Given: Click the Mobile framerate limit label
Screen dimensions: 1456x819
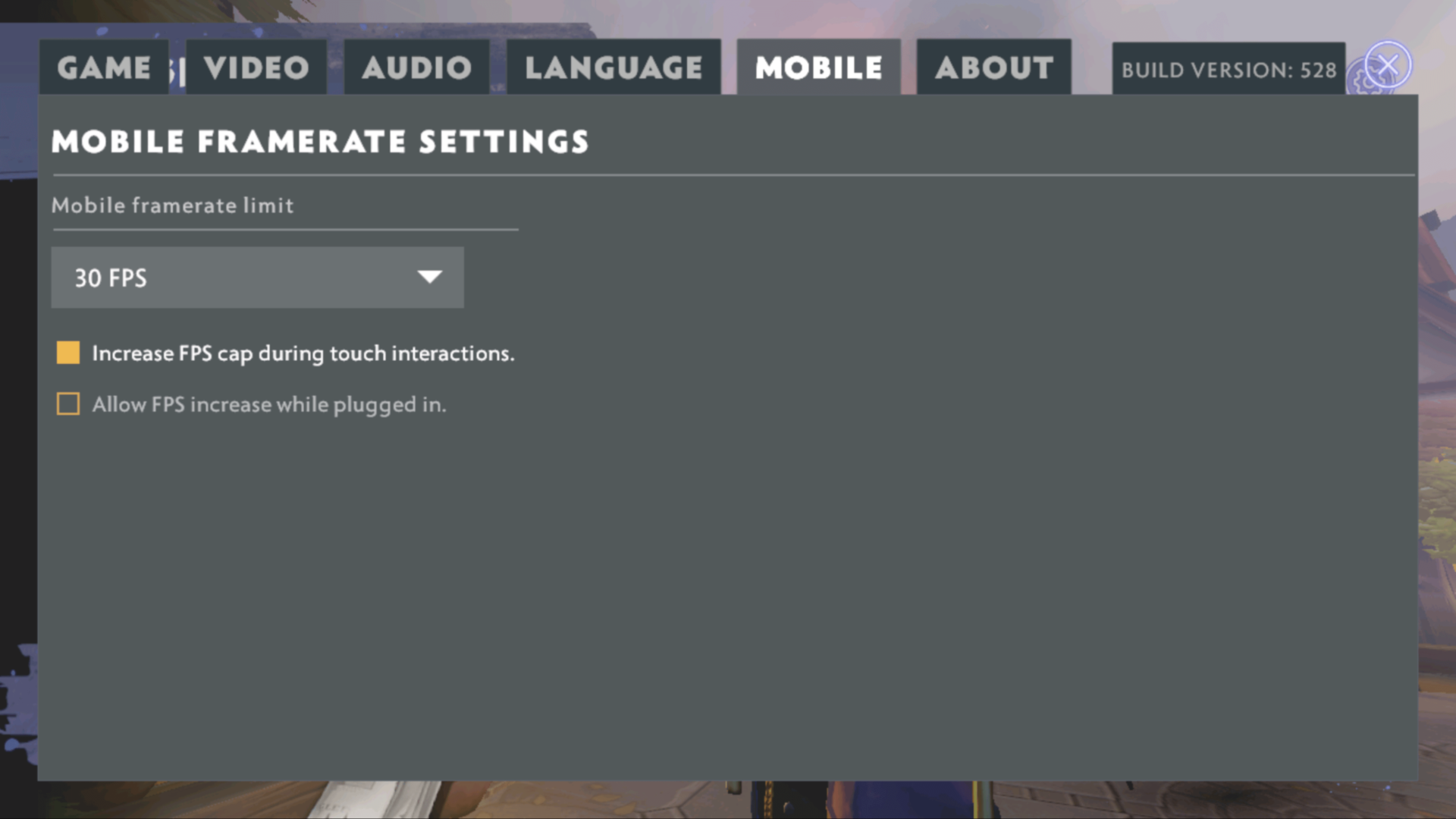Looking at the screenshot, I should [x=172, y=206].
